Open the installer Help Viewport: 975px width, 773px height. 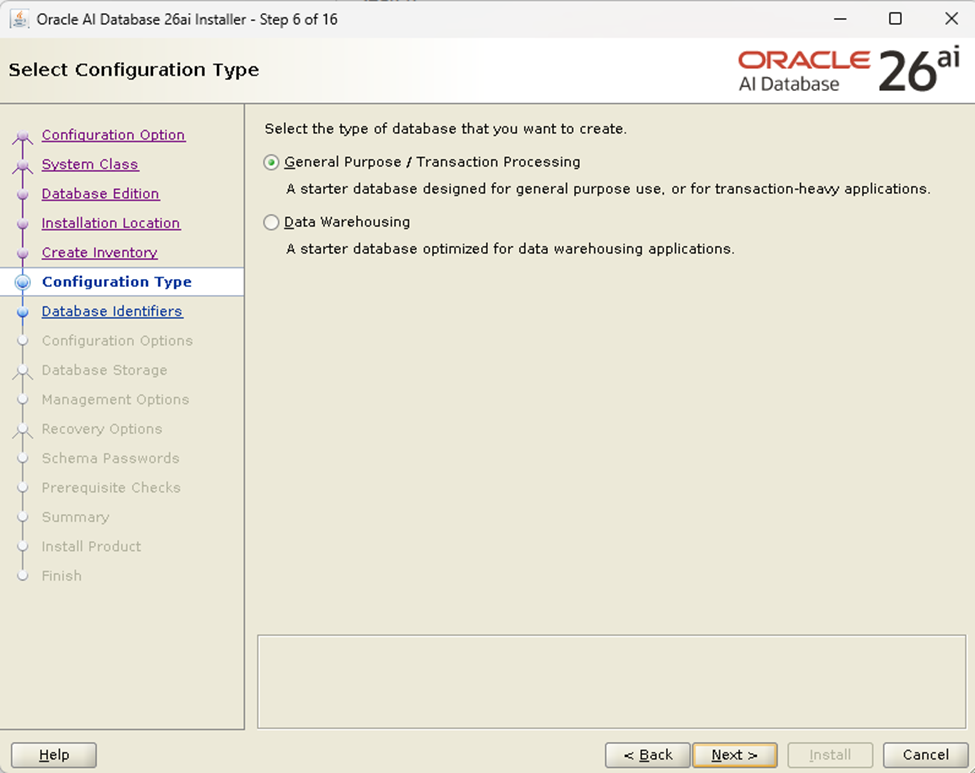[54, 755]
